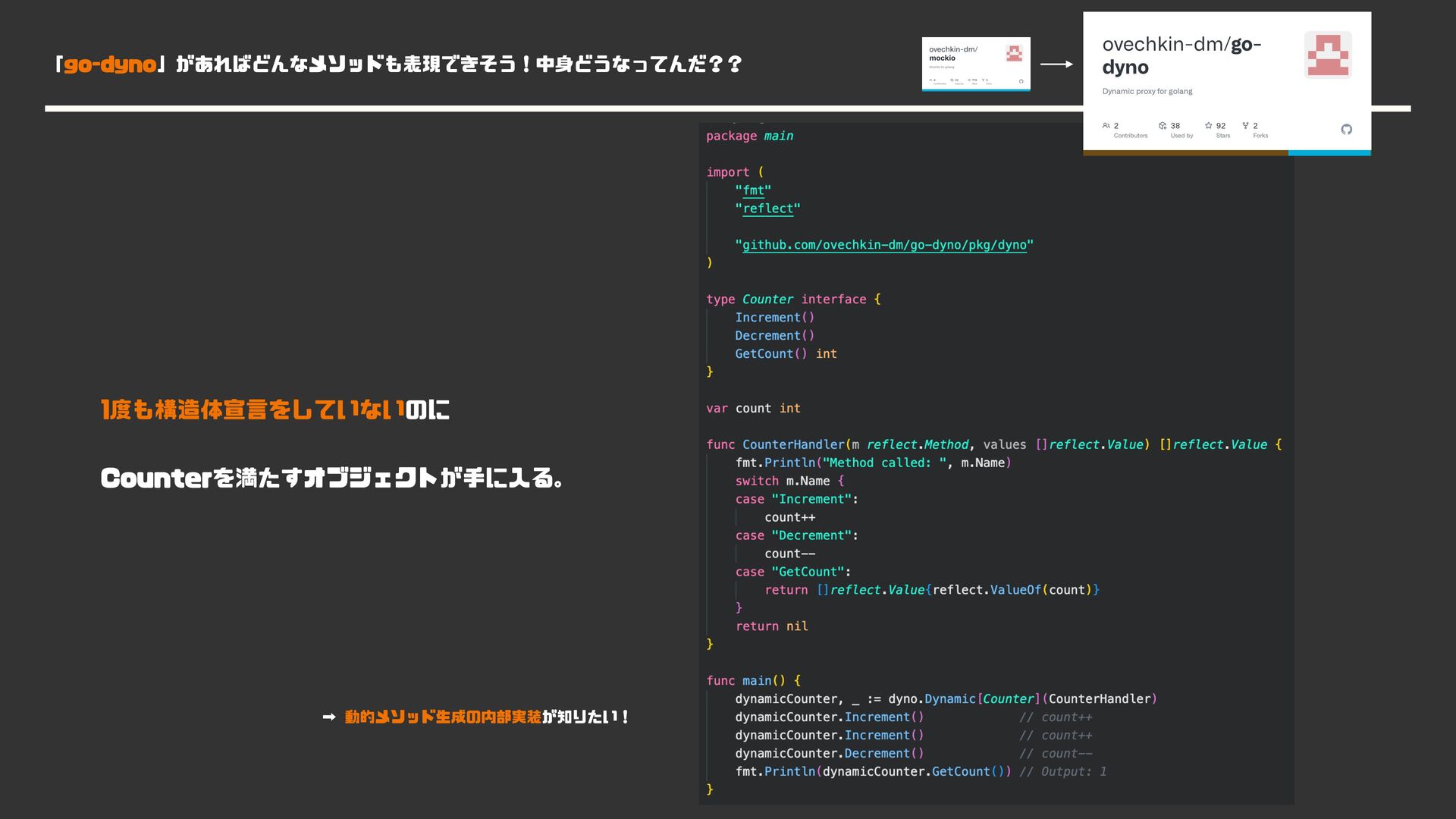The image size is (1456, 819).
Task: Click the underlined "reflect" import
Action: tap(767, 209)
